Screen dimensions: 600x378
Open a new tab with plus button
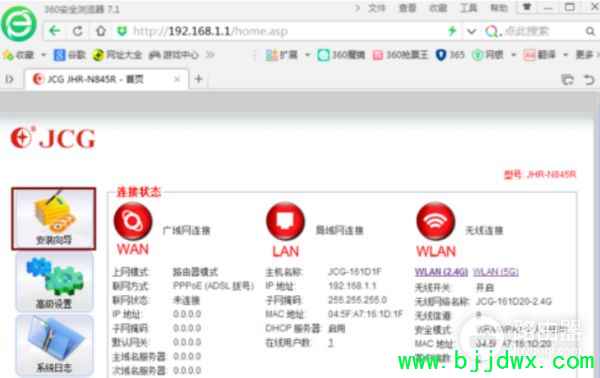(x=198, y=79)
